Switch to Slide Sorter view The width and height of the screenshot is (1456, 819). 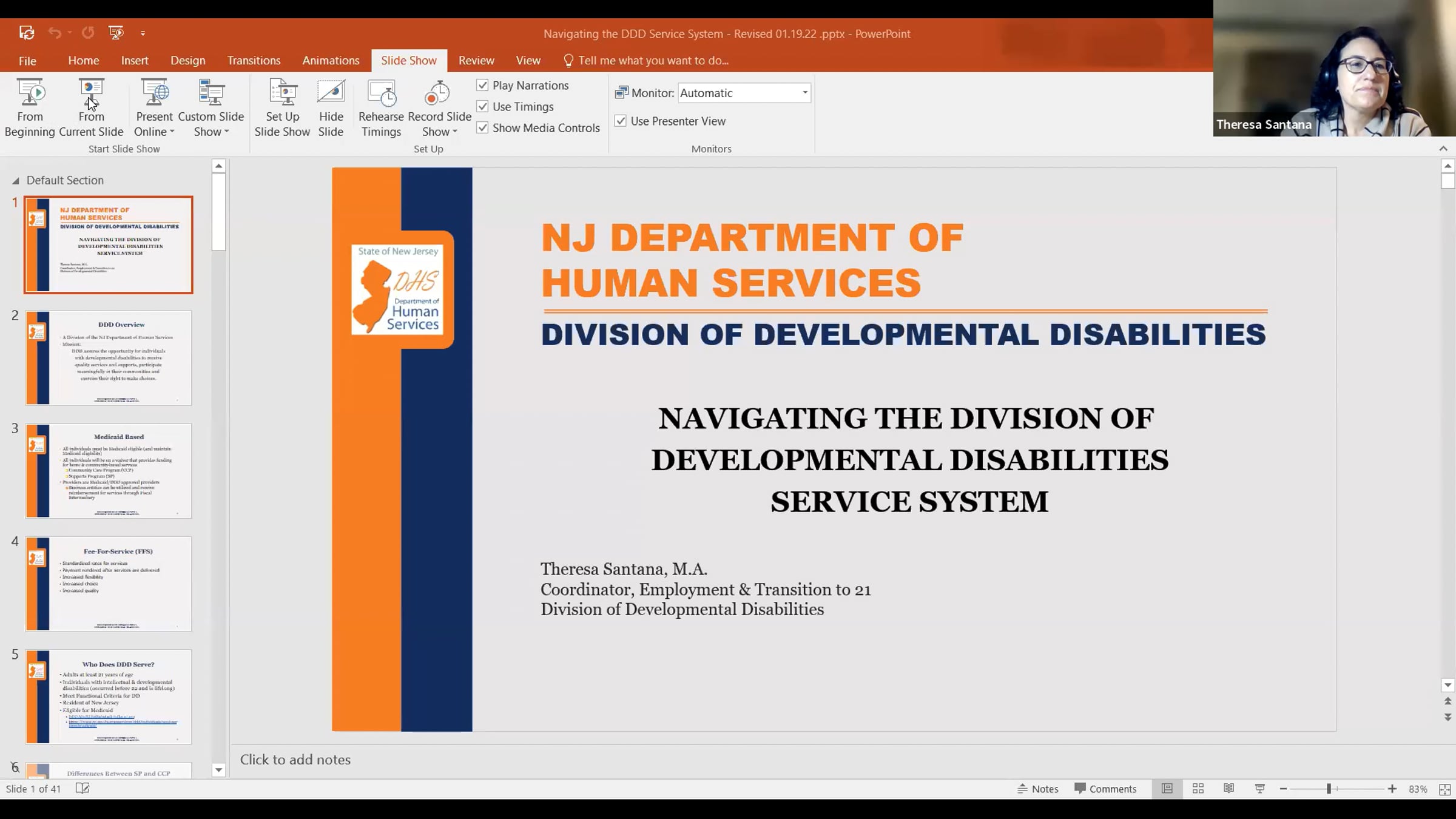[x=1198, y=789]
